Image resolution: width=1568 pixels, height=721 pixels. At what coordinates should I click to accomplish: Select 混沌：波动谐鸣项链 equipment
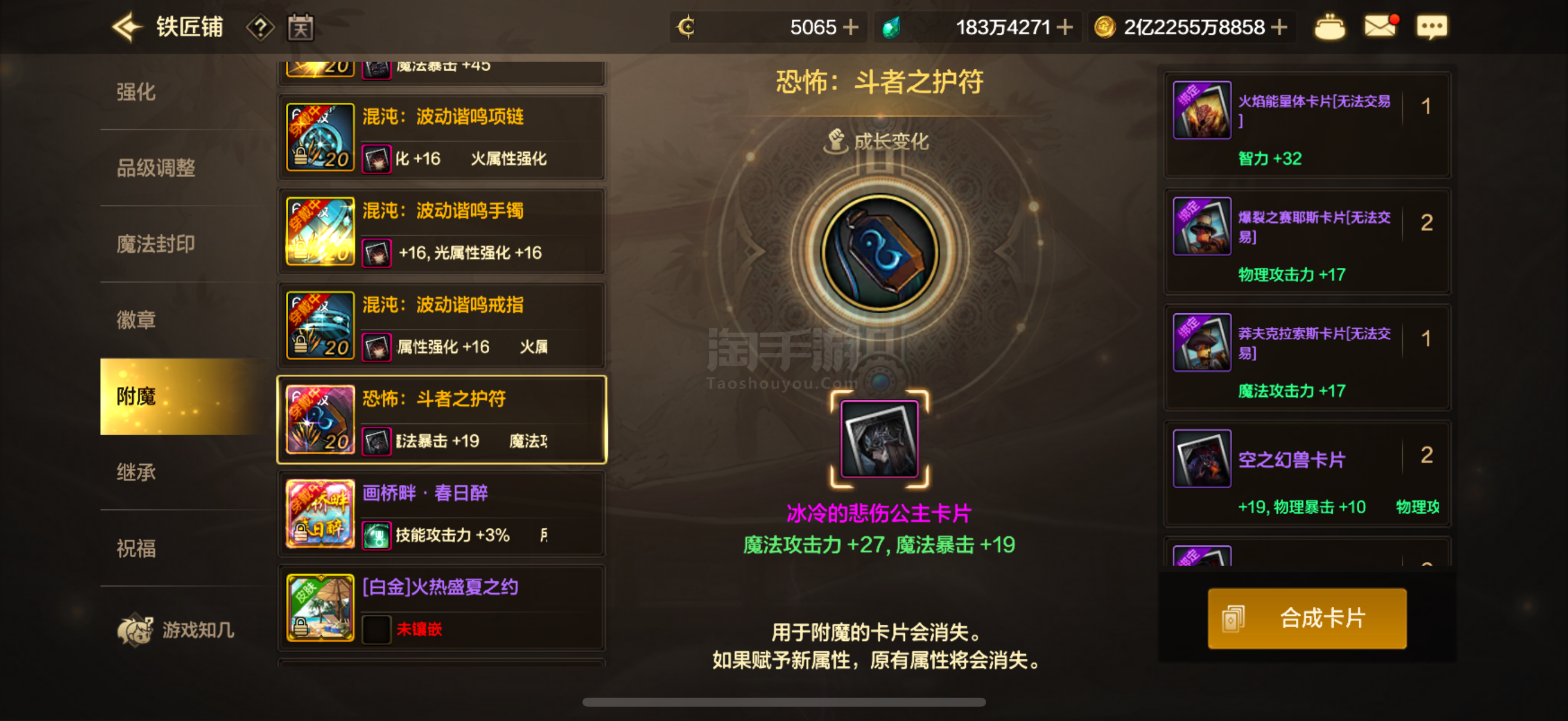click(442, 137)
